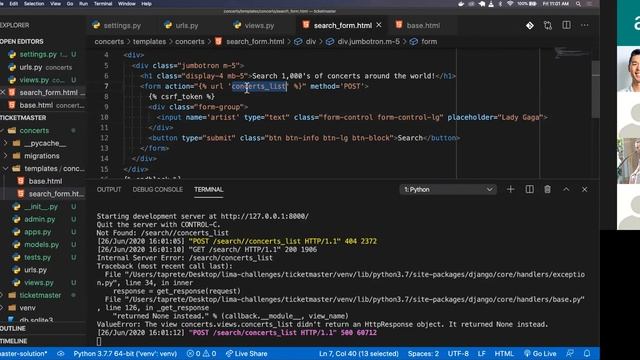The height and width of the screenshot is (360, 640).
Task: Open the editor more actions ellipsis
Action: [x=585, y=25]
